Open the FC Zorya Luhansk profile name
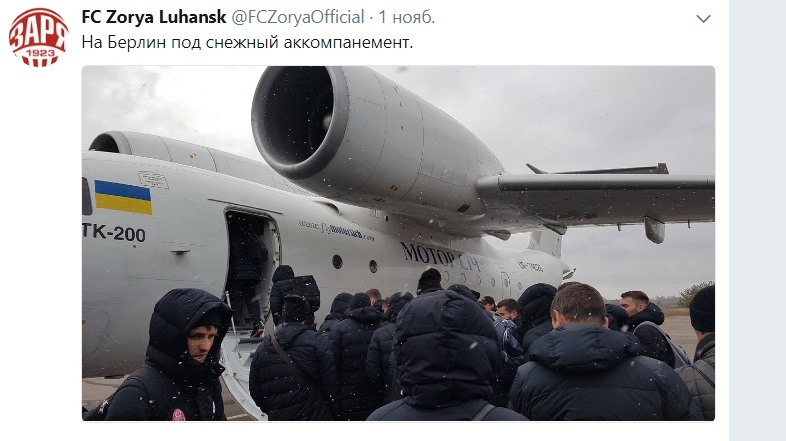The height and width of the screenshot is (441, 786). pos(154,17)
